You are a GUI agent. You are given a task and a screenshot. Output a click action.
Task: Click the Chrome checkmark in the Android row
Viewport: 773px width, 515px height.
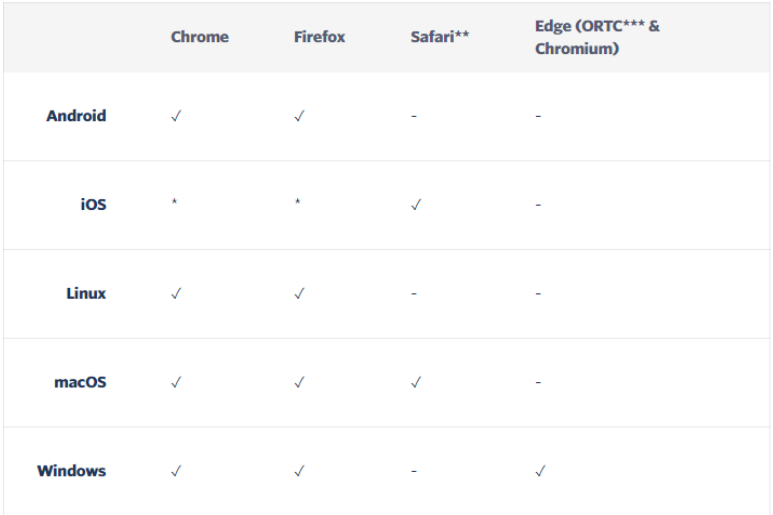point(176,116)
